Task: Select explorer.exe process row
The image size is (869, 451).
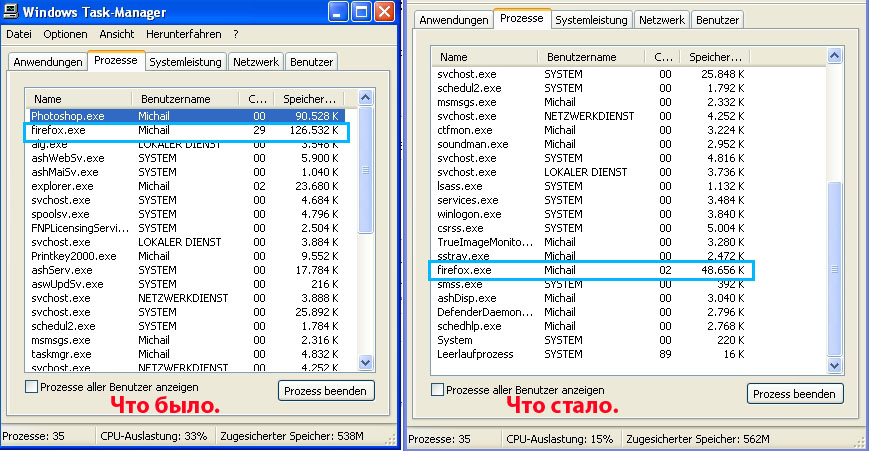Action: [x=186, y=186]
